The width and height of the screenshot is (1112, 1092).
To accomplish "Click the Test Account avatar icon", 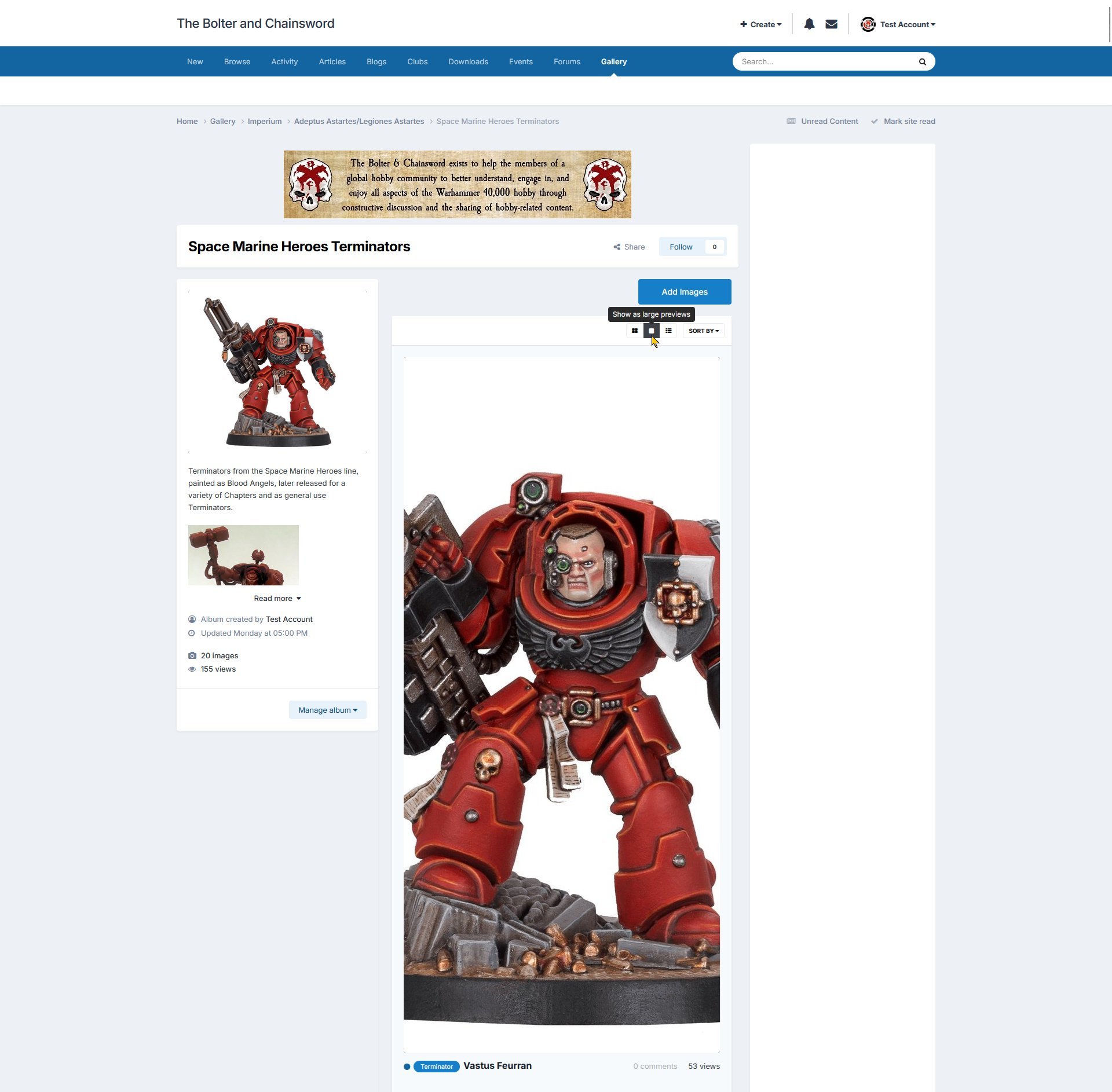I will [x=868, y=24].
